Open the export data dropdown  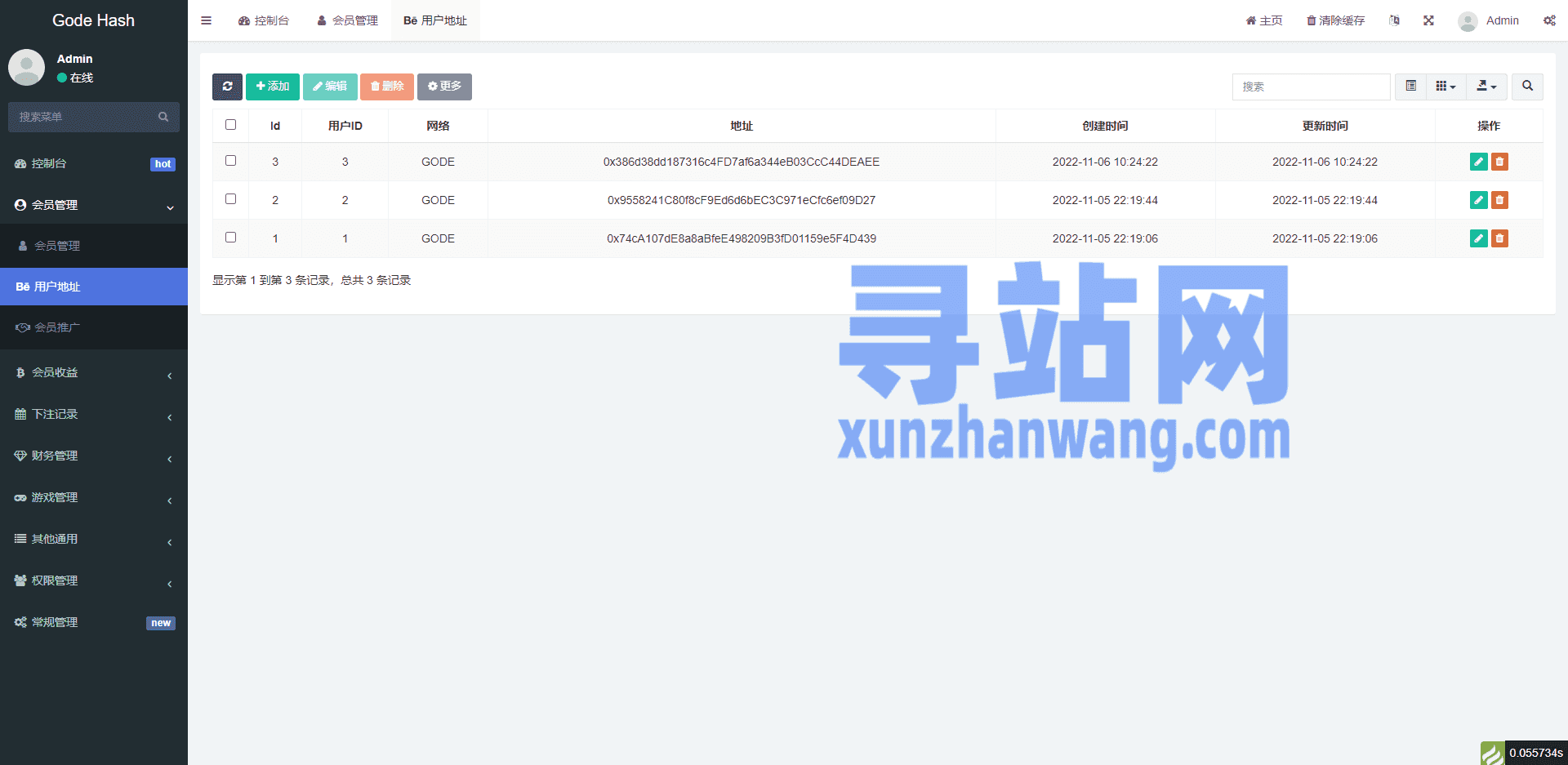(x=1486, y=87)
